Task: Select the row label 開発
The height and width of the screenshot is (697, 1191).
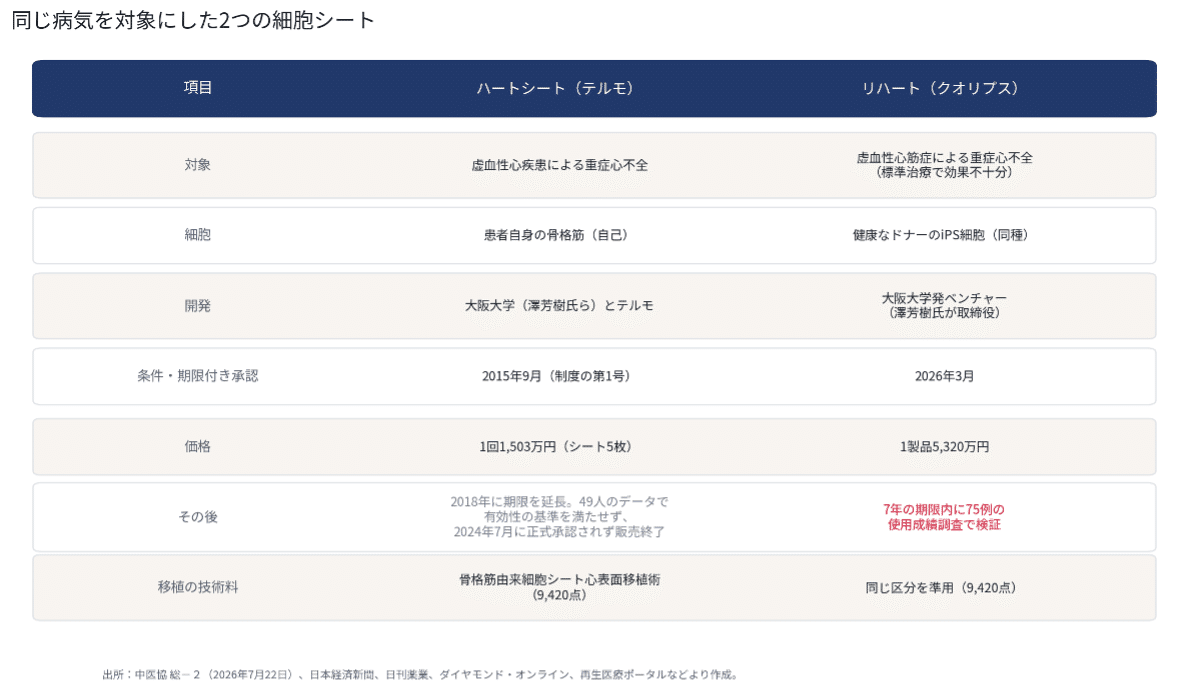Action: 197,306
